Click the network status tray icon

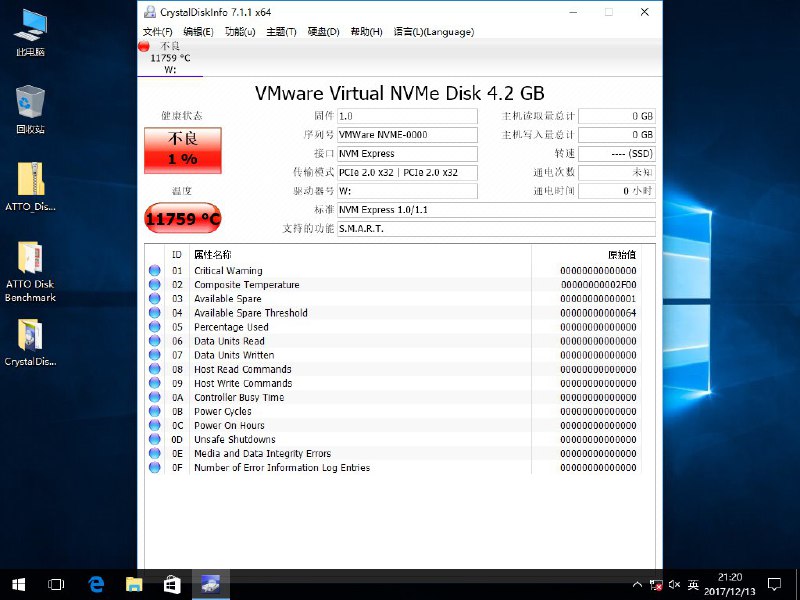pyautogui.click(x=656, y=585)
